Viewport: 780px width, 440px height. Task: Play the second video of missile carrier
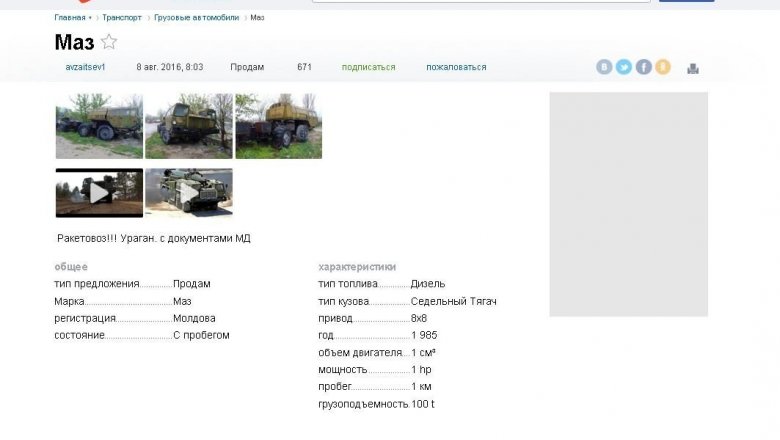pos(189,193)
